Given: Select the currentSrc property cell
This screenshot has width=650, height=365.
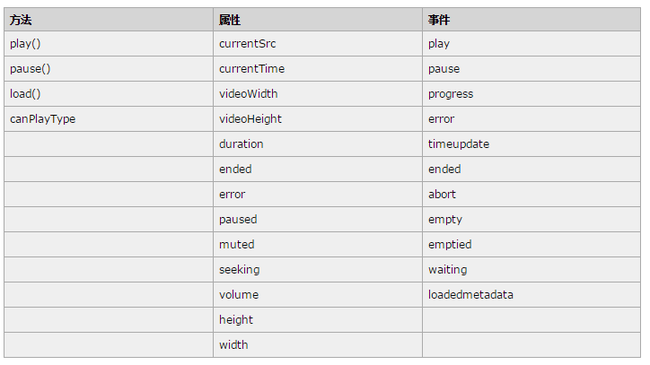Looking at the screenshot, I should pos(318,44).
